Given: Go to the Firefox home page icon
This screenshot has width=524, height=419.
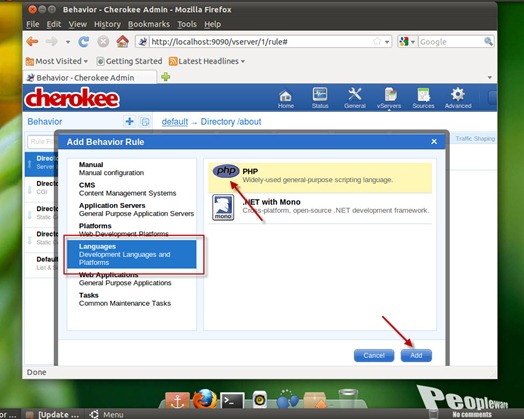Looking at the screenshot, I should pos(123,41).
